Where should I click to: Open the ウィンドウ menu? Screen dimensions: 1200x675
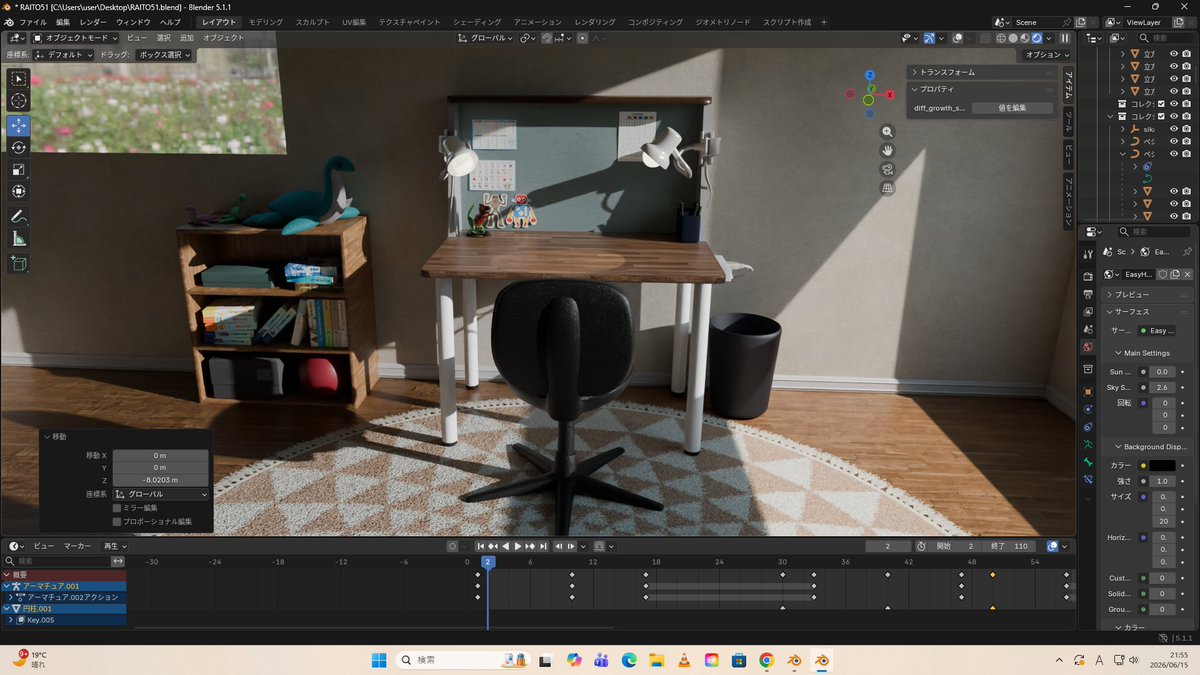(x=133, y=22)
